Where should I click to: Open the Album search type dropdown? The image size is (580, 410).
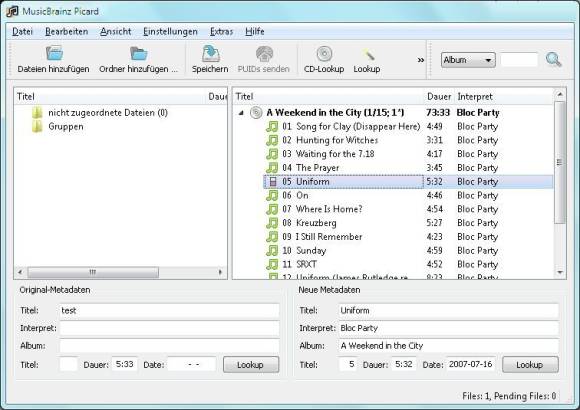point(468,60)
